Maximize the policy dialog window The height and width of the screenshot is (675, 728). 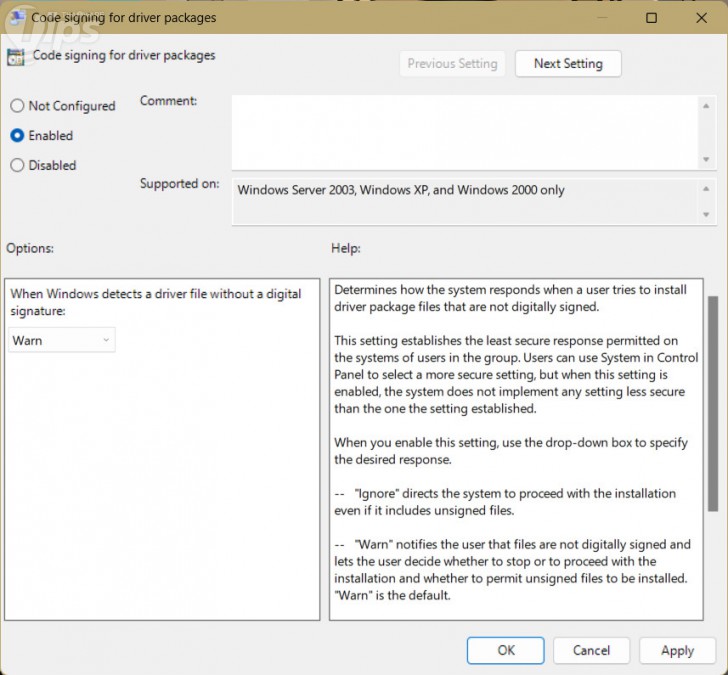click(651, 18)
